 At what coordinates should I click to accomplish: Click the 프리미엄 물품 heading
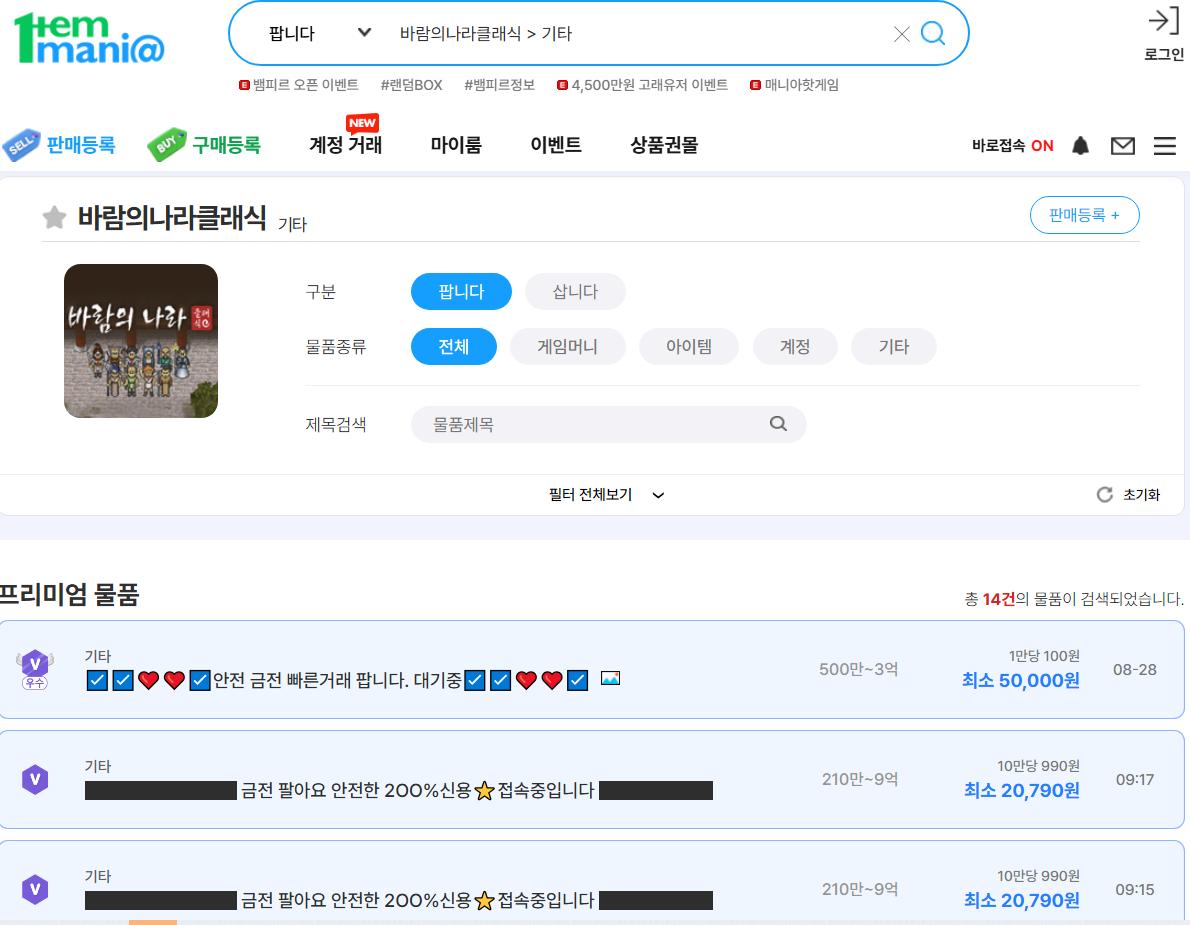pos(69,594)
